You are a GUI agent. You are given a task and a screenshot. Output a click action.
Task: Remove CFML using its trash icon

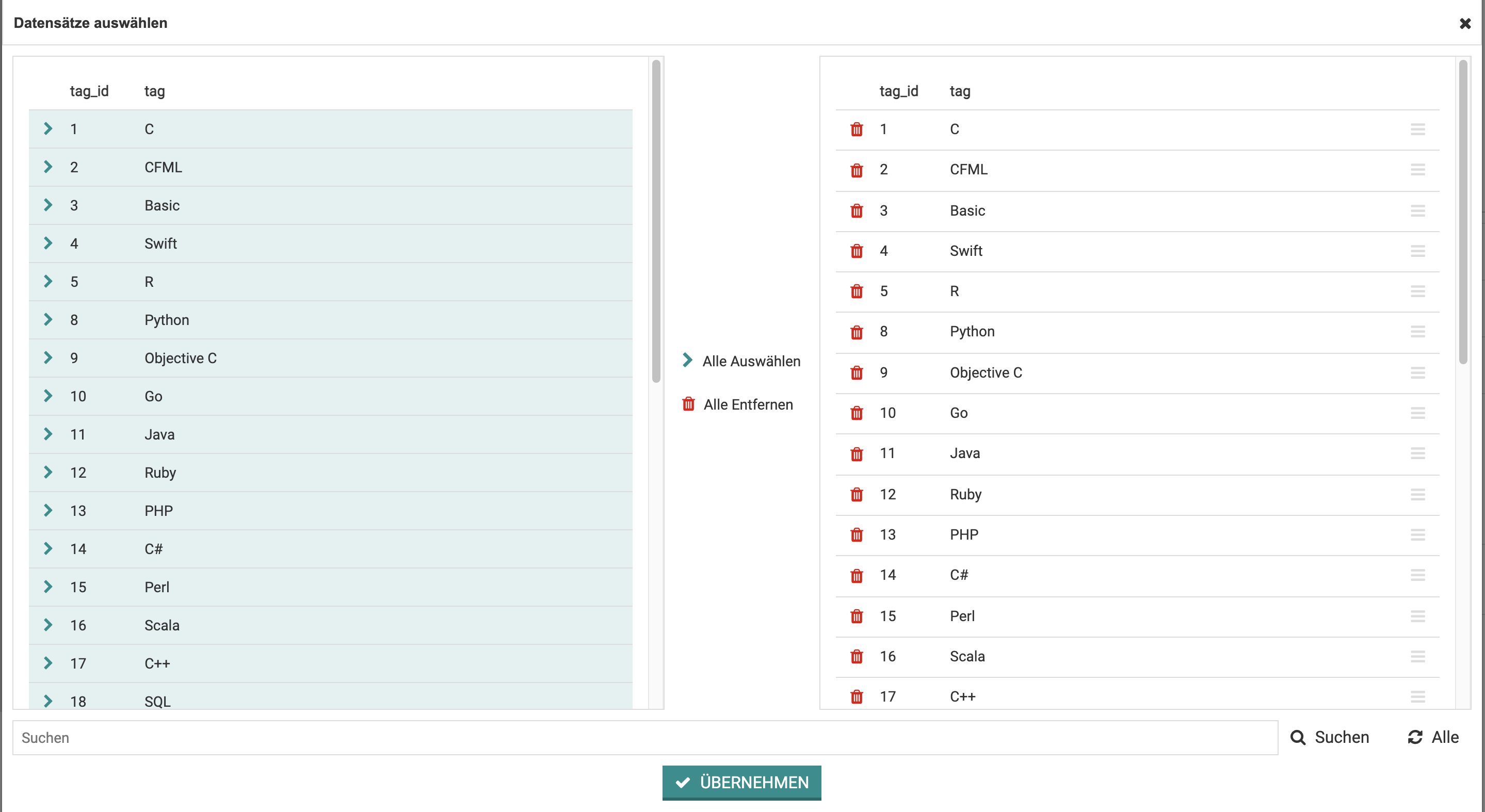click(x=857, y=170)
